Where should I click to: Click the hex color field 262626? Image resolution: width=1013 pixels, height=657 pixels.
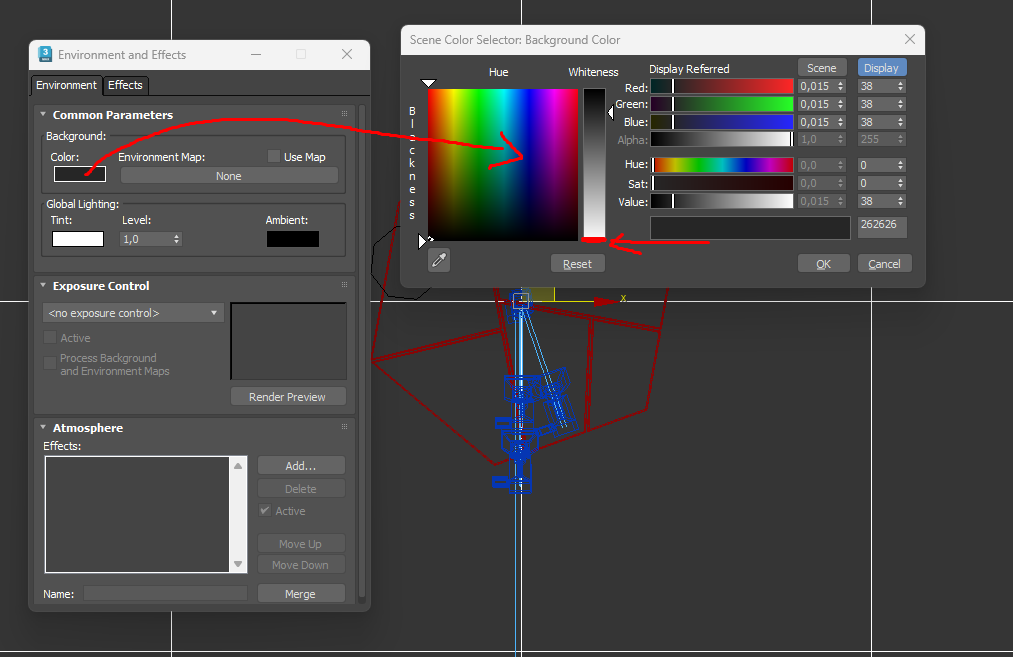click(x=882, y=227)
